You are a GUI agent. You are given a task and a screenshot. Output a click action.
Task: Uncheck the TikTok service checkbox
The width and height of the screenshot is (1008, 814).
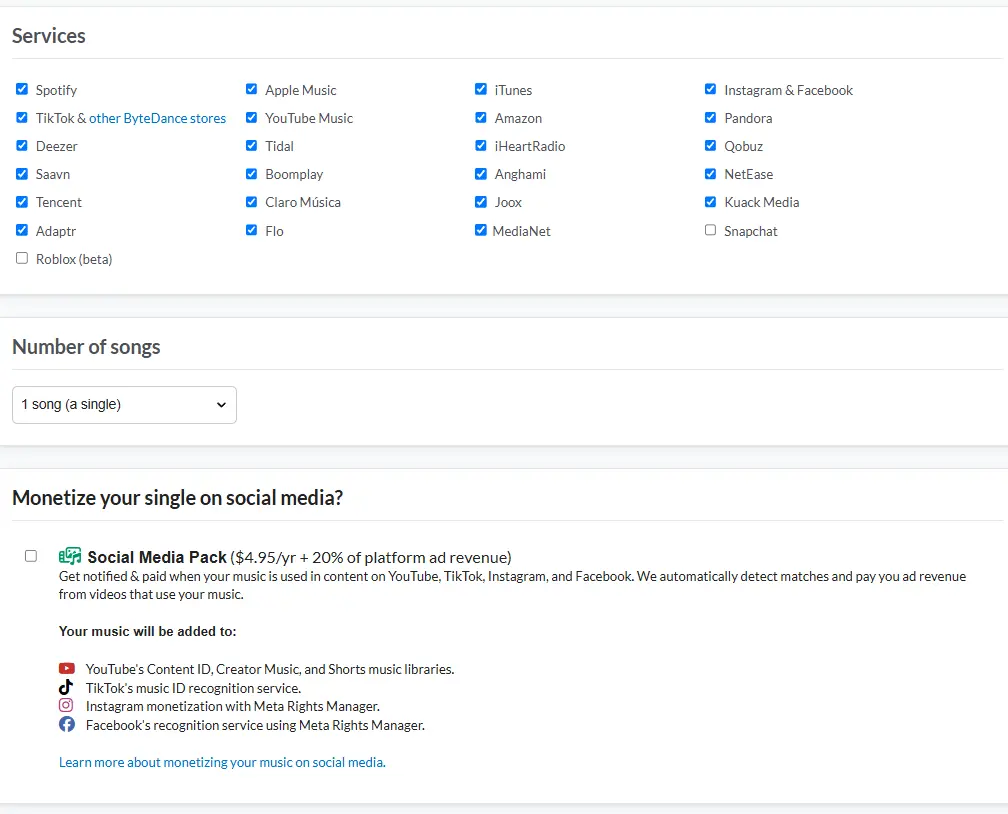click(22, 118)
